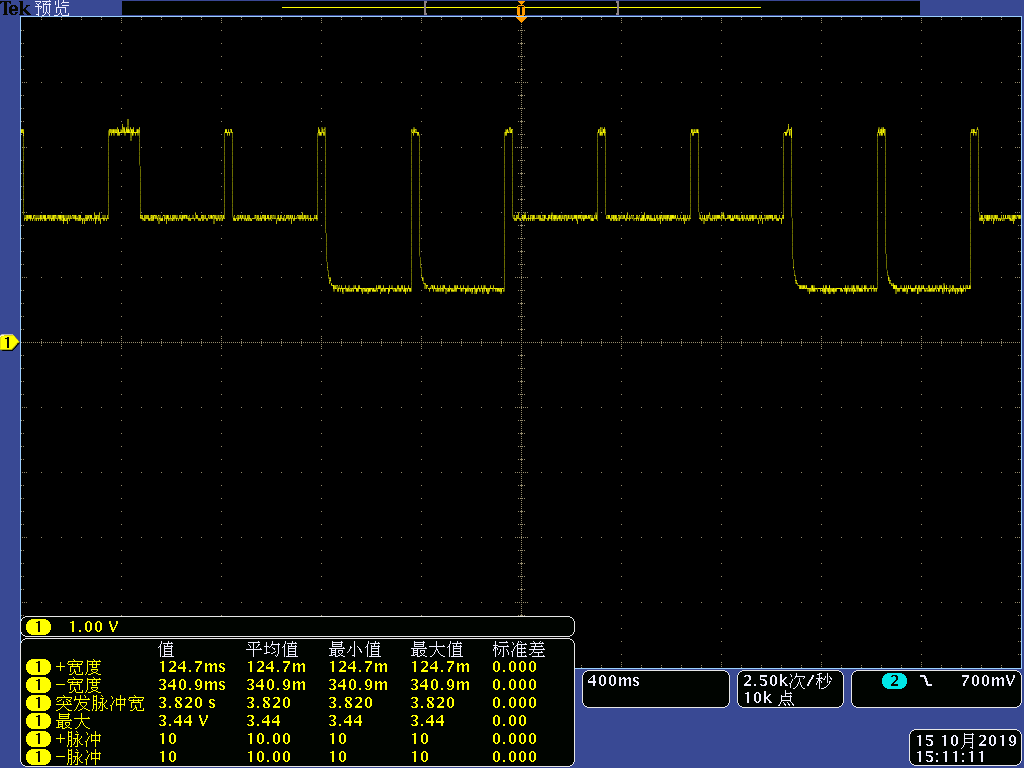Click the channel 1 ground level marker
The image size is (1024, 768).
pos(9,342)
